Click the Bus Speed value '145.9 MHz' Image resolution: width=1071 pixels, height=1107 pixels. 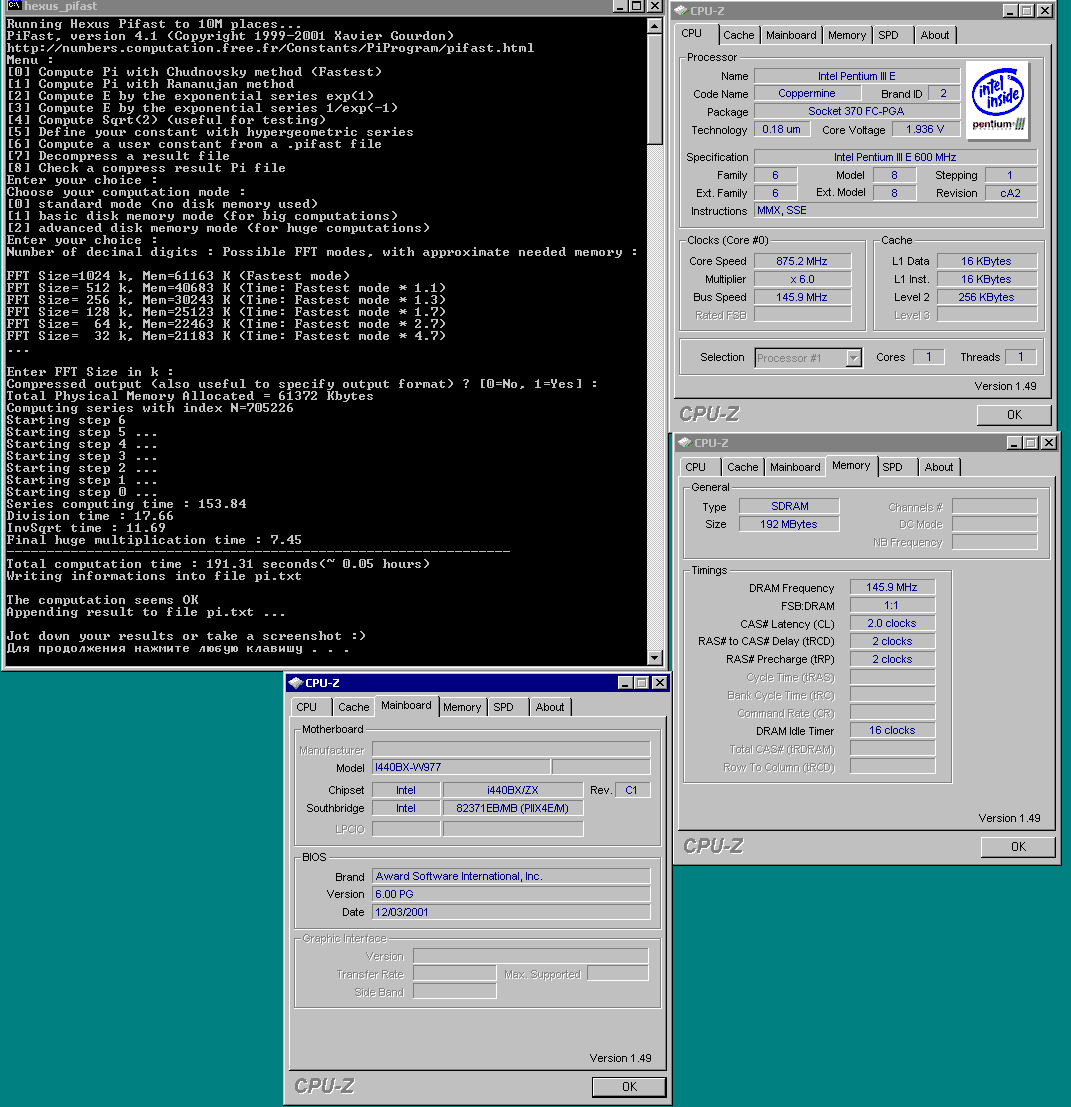click(803, 297)
